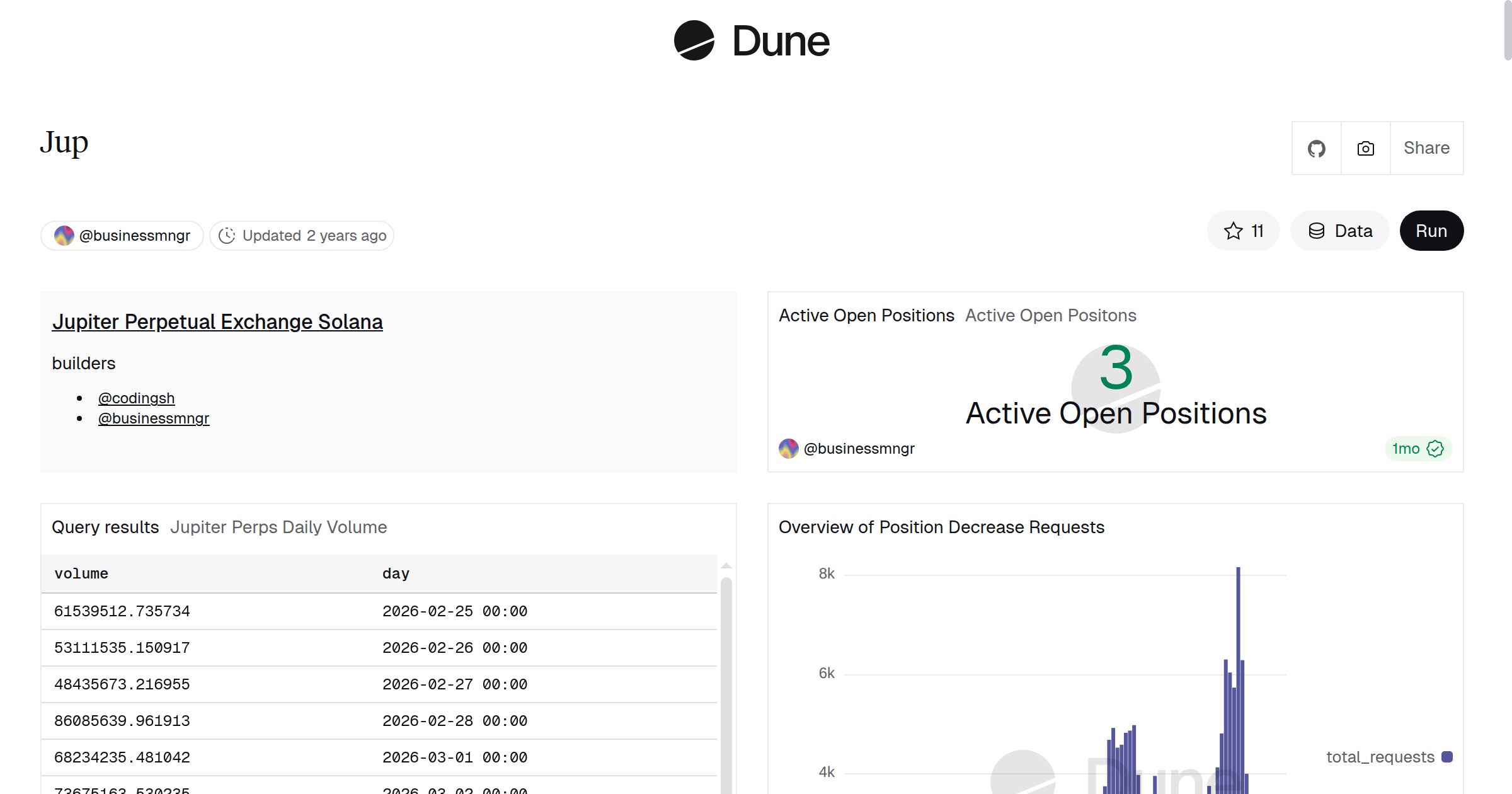
Task: Click the businessmngr avatar under Jup title
Action: click(64, 236)
